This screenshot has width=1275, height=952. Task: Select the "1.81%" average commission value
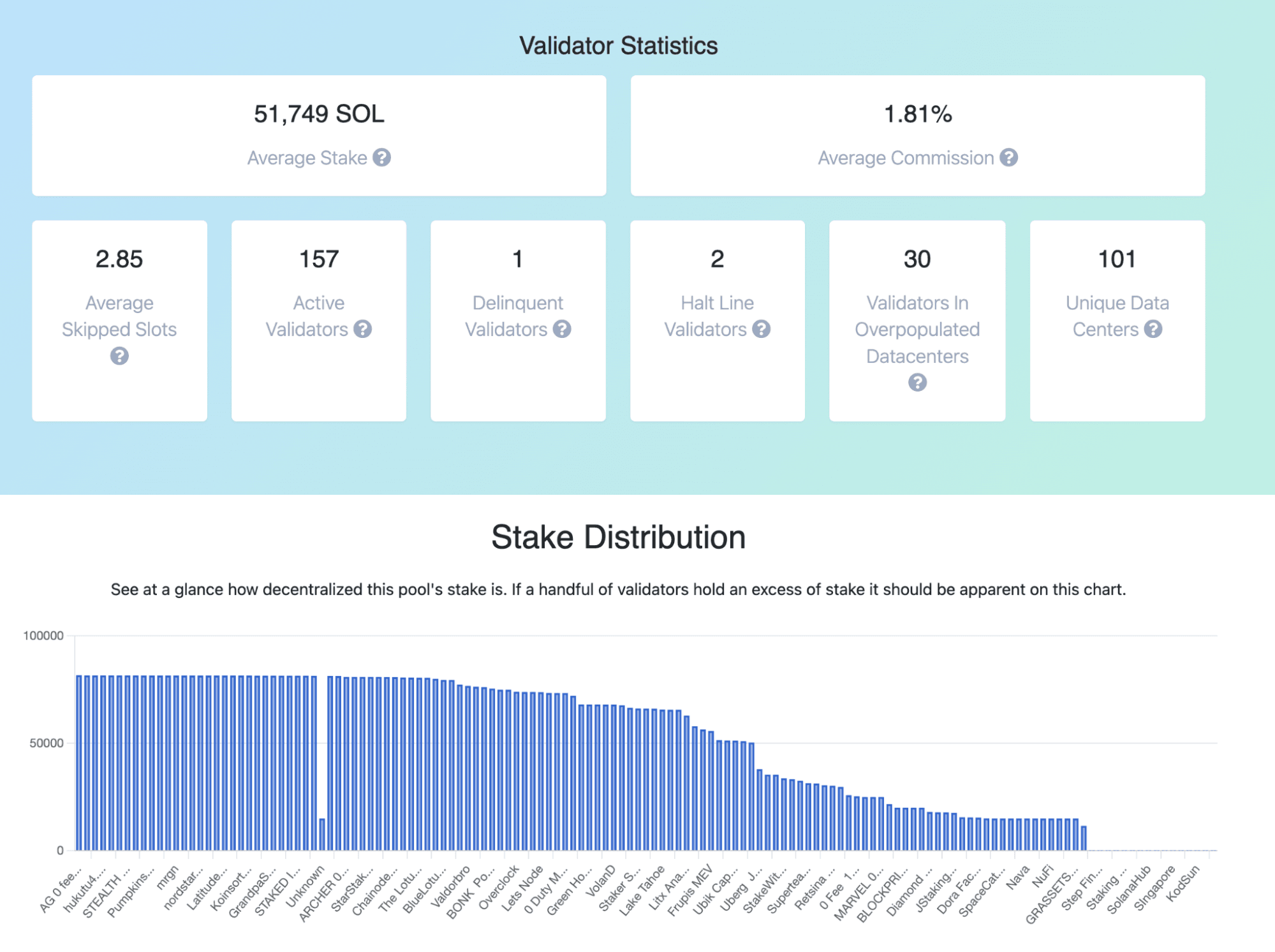click(x=918, y=114)
